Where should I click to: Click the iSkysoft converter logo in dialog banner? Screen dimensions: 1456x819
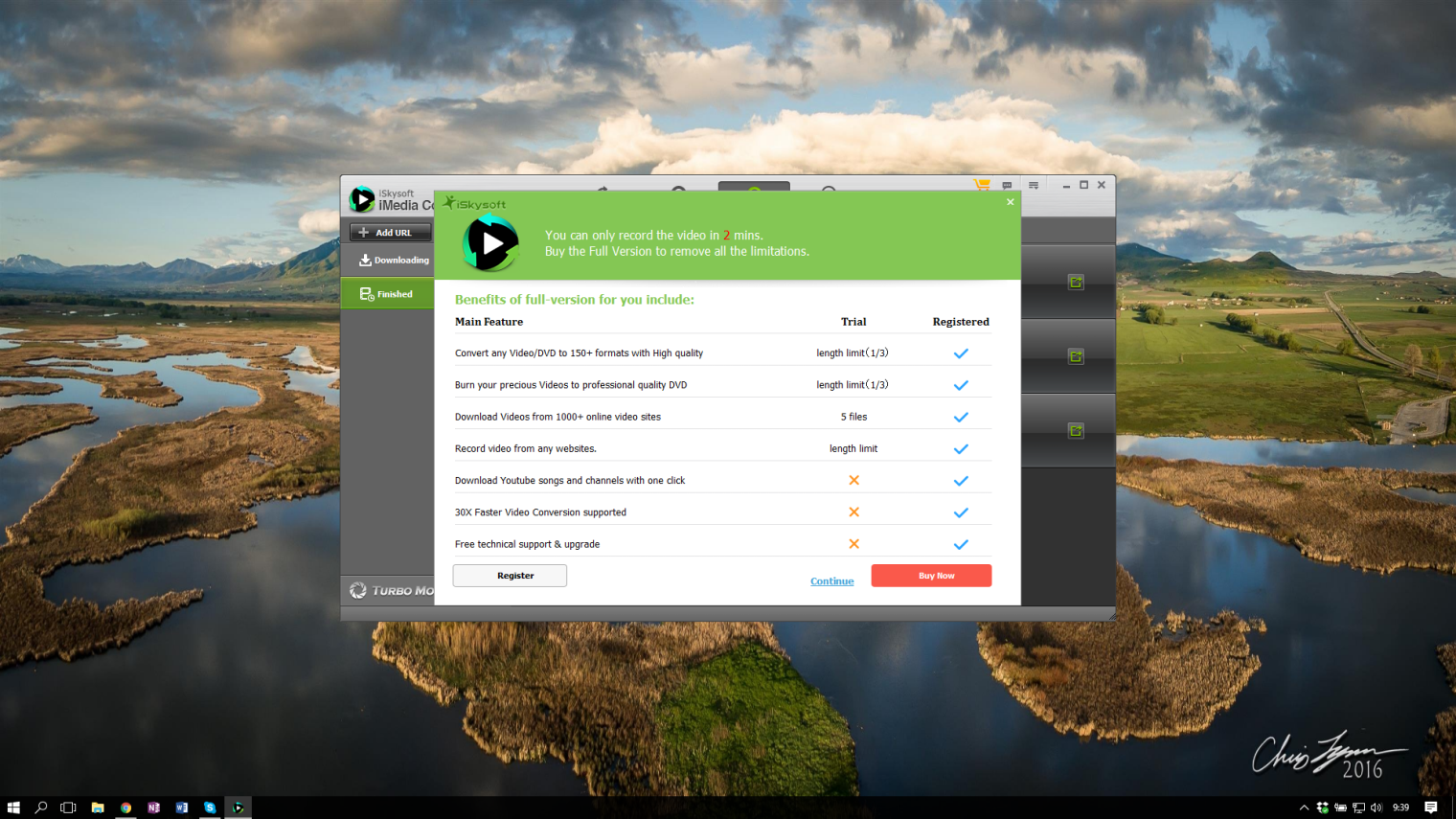click(490, 243)
